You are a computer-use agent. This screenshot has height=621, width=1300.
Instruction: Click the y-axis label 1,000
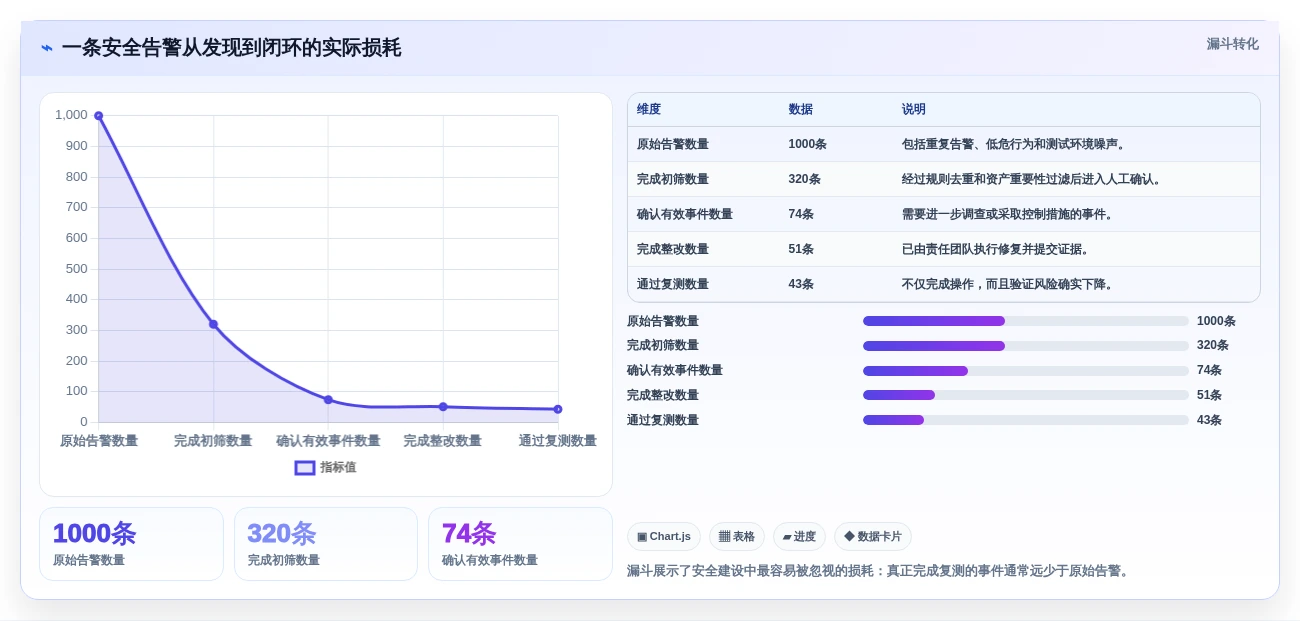coord(71,115)
